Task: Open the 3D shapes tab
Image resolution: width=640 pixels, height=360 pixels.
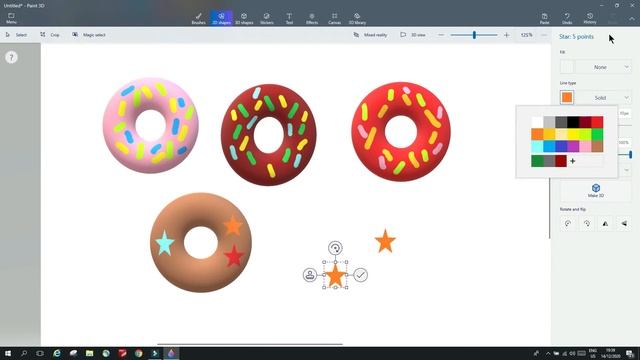Action: coord(244,18)
